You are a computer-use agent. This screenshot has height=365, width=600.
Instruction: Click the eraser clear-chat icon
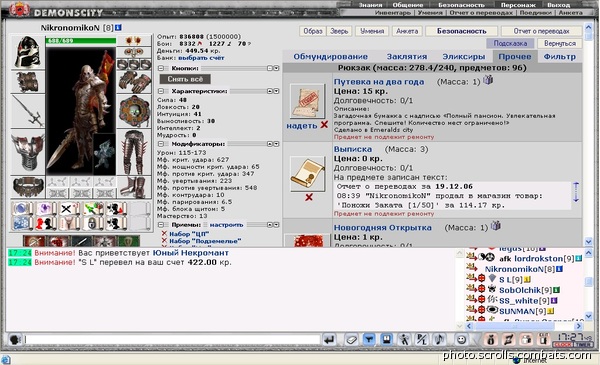pyautogui.click(x=351, y=339)
